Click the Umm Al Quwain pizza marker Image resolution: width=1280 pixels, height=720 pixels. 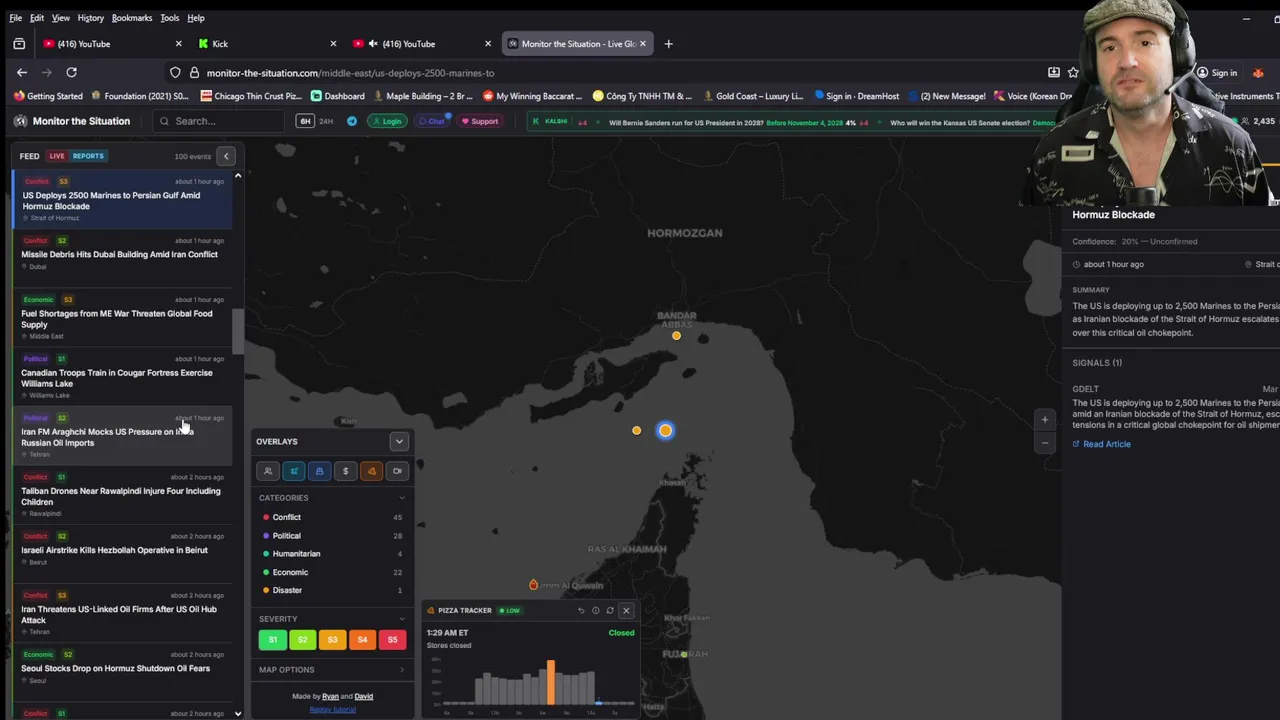tap(533, 585)
